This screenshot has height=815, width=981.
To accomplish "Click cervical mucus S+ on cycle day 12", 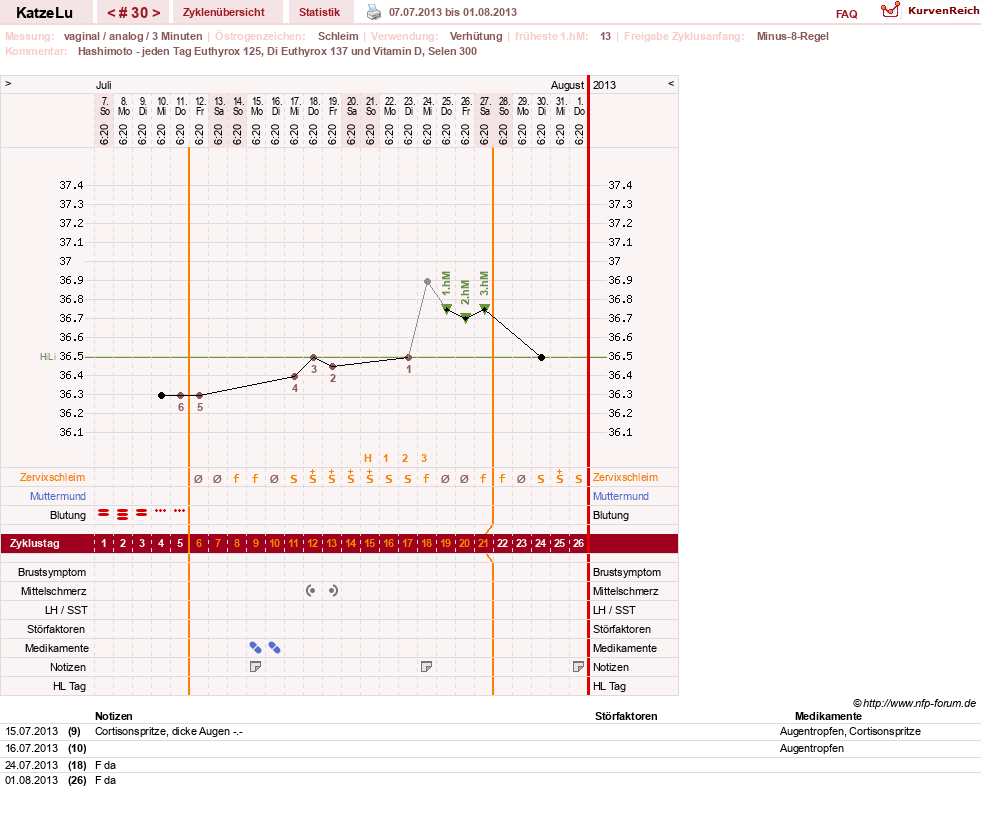I will tap(313, 477).
